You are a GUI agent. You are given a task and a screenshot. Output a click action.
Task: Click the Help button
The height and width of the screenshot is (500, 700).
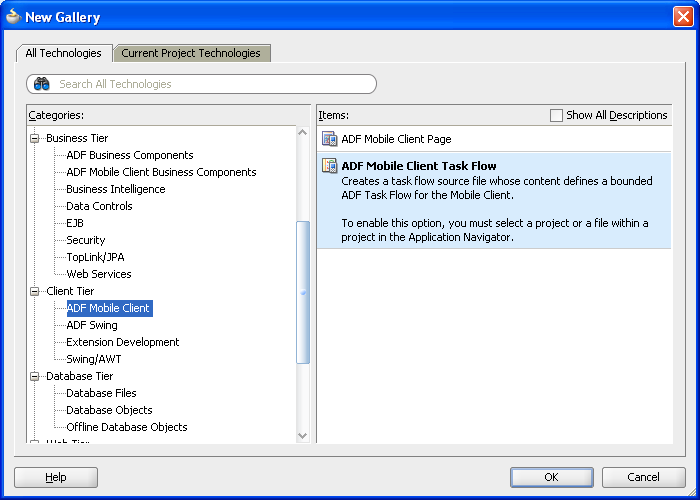click(56, 477)
